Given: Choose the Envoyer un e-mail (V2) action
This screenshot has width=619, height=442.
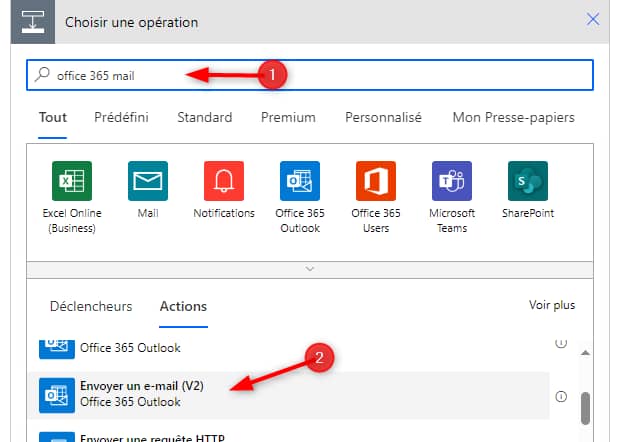Looking at the screenshot, I should pyautogui.click(x=289, y=395).
